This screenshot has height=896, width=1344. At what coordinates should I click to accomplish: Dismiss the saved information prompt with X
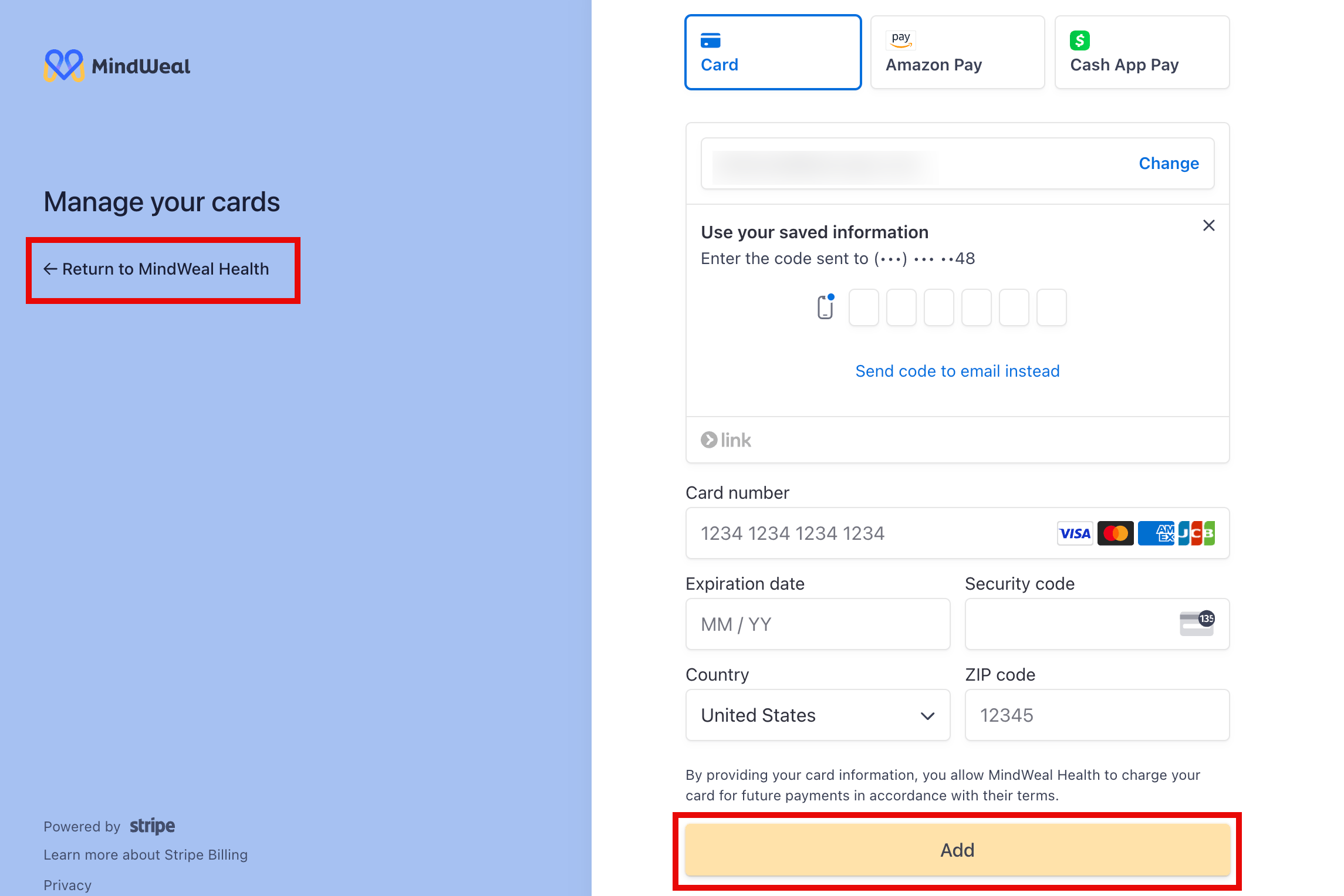coord(1208,225)
